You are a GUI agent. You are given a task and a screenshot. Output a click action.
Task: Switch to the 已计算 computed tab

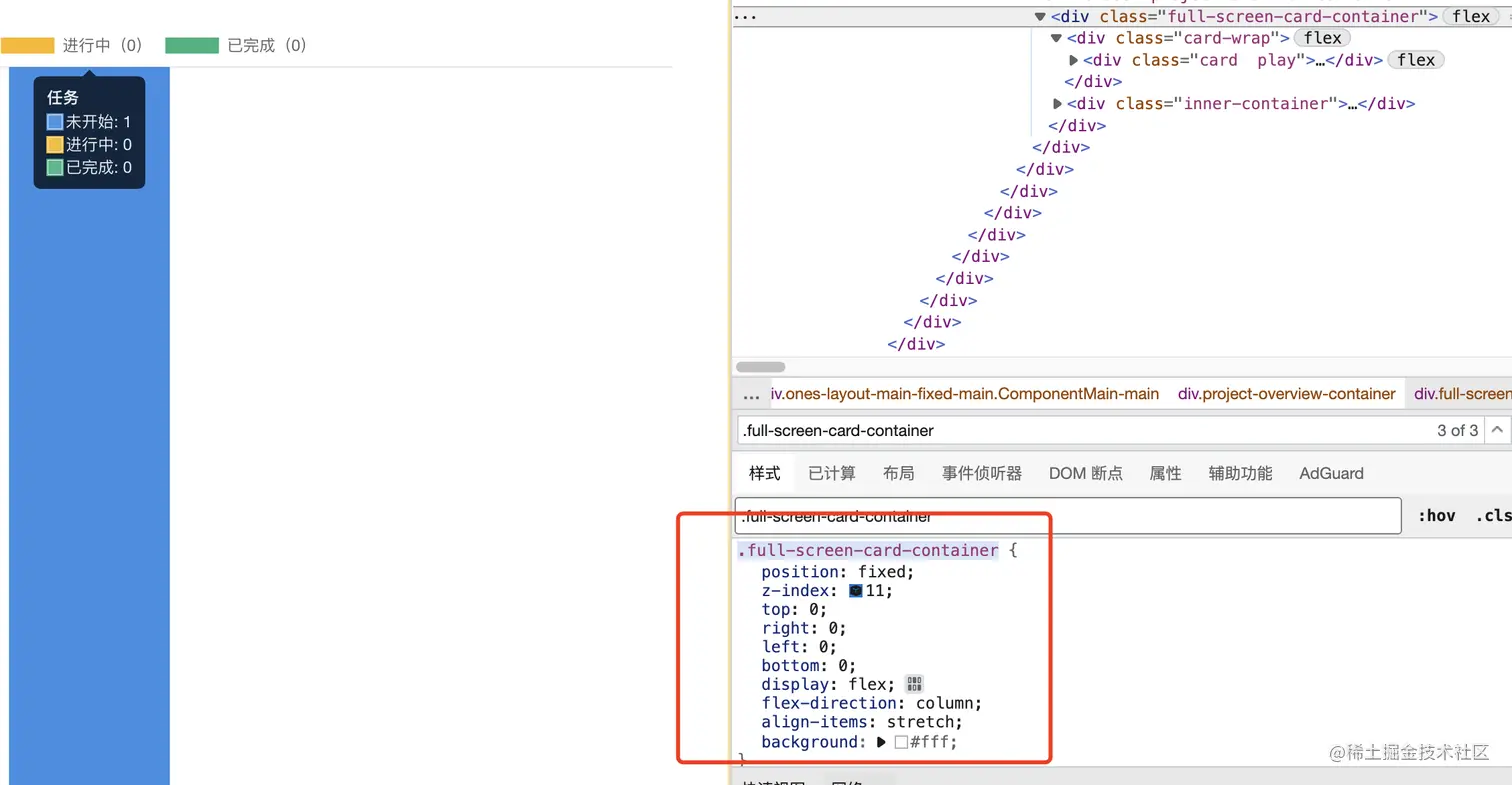pos(832,473)
